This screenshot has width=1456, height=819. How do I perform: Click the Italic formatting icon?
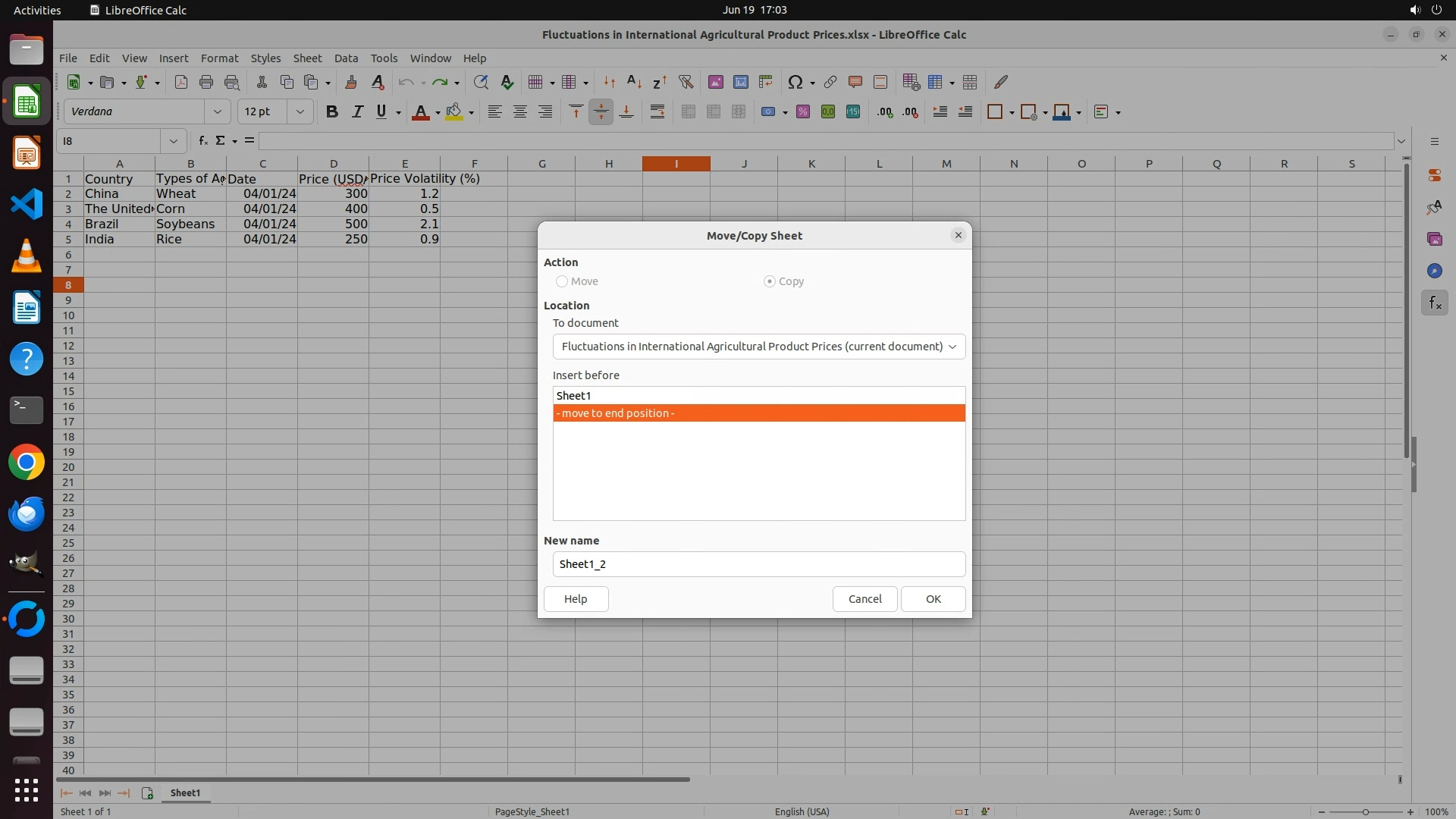point(356,112)
